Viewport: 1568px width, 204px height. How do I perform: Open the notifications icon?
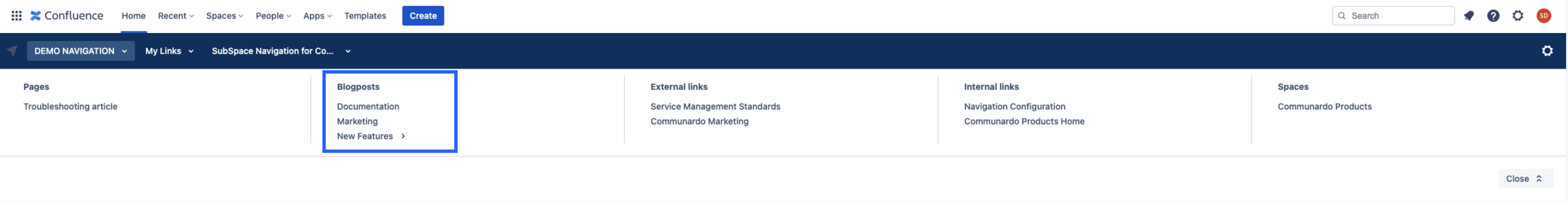[1468, 16]
